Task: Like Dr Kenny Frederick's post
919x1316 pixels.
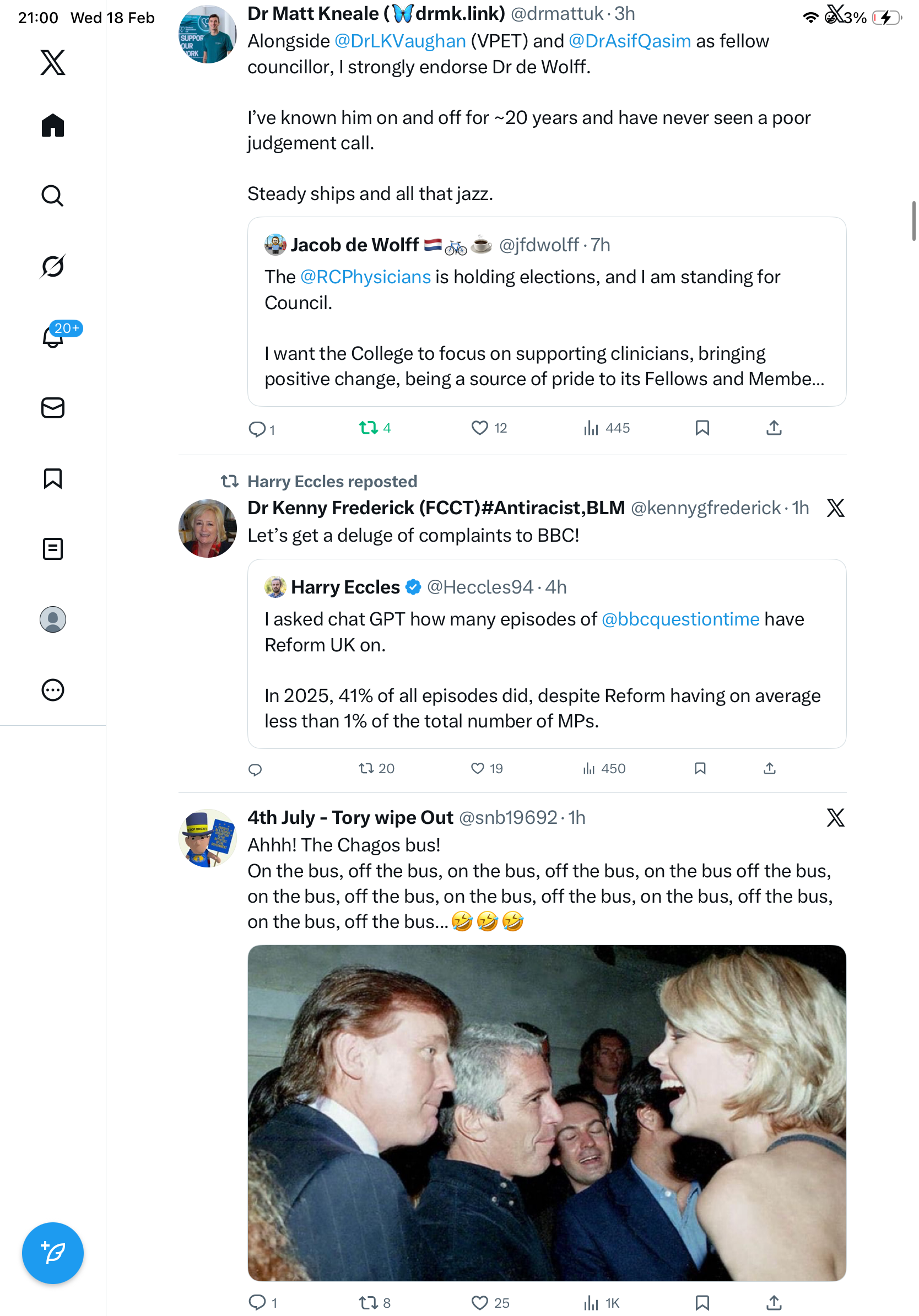Action: (x=477, y=768)
